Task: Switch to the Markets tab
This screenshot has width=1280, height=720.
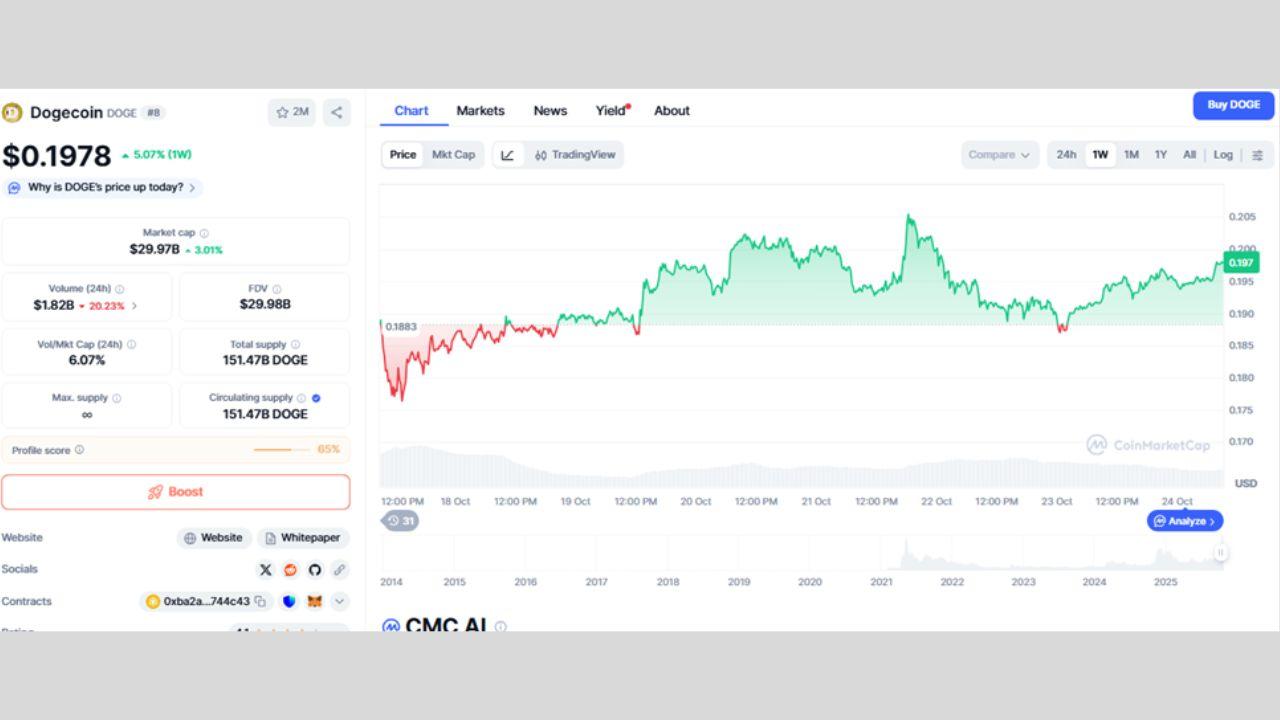Action: pyautogui.click(x=480, y=111)
